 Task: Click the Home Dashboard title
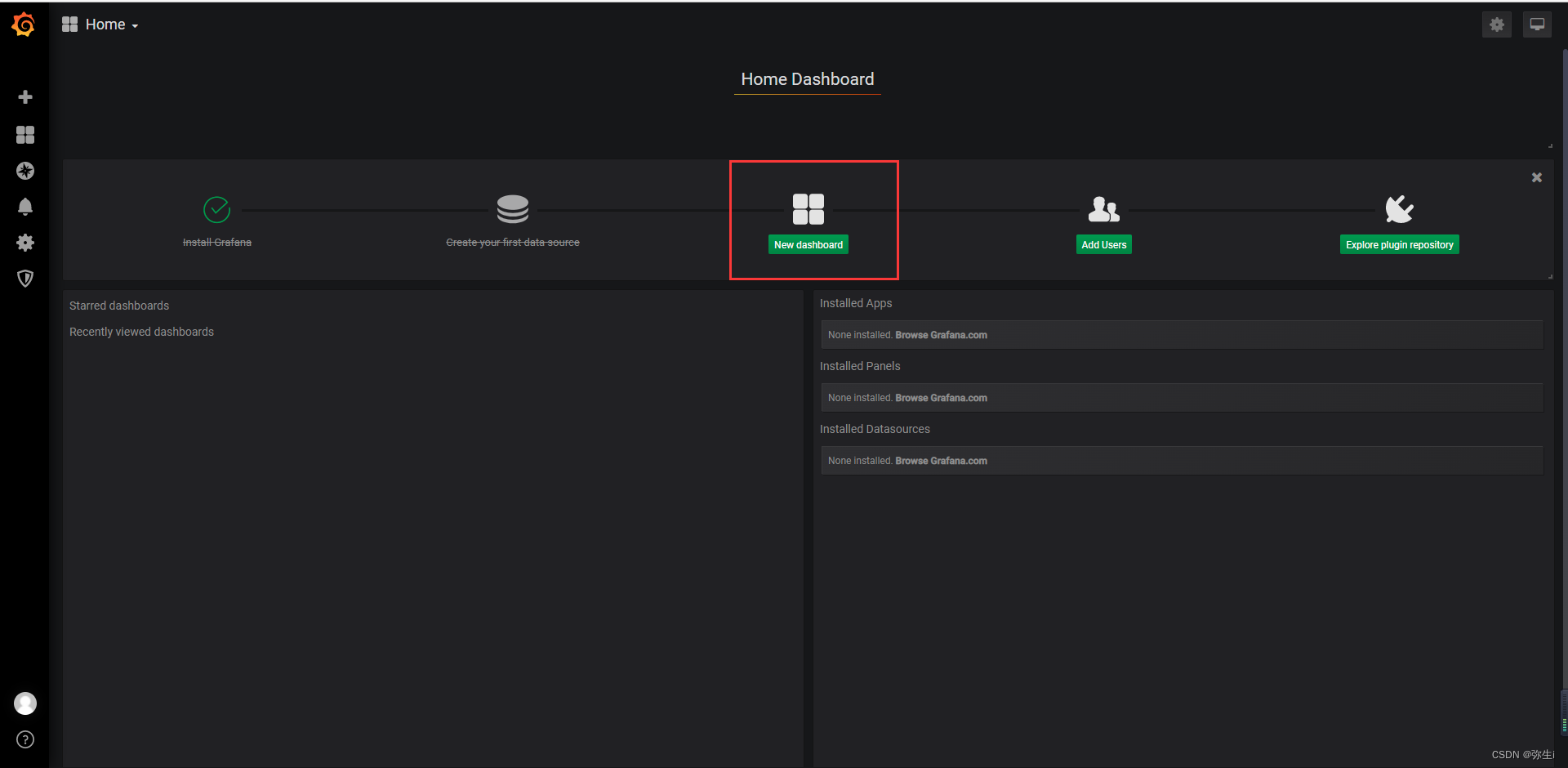click(x=808, y=79)
